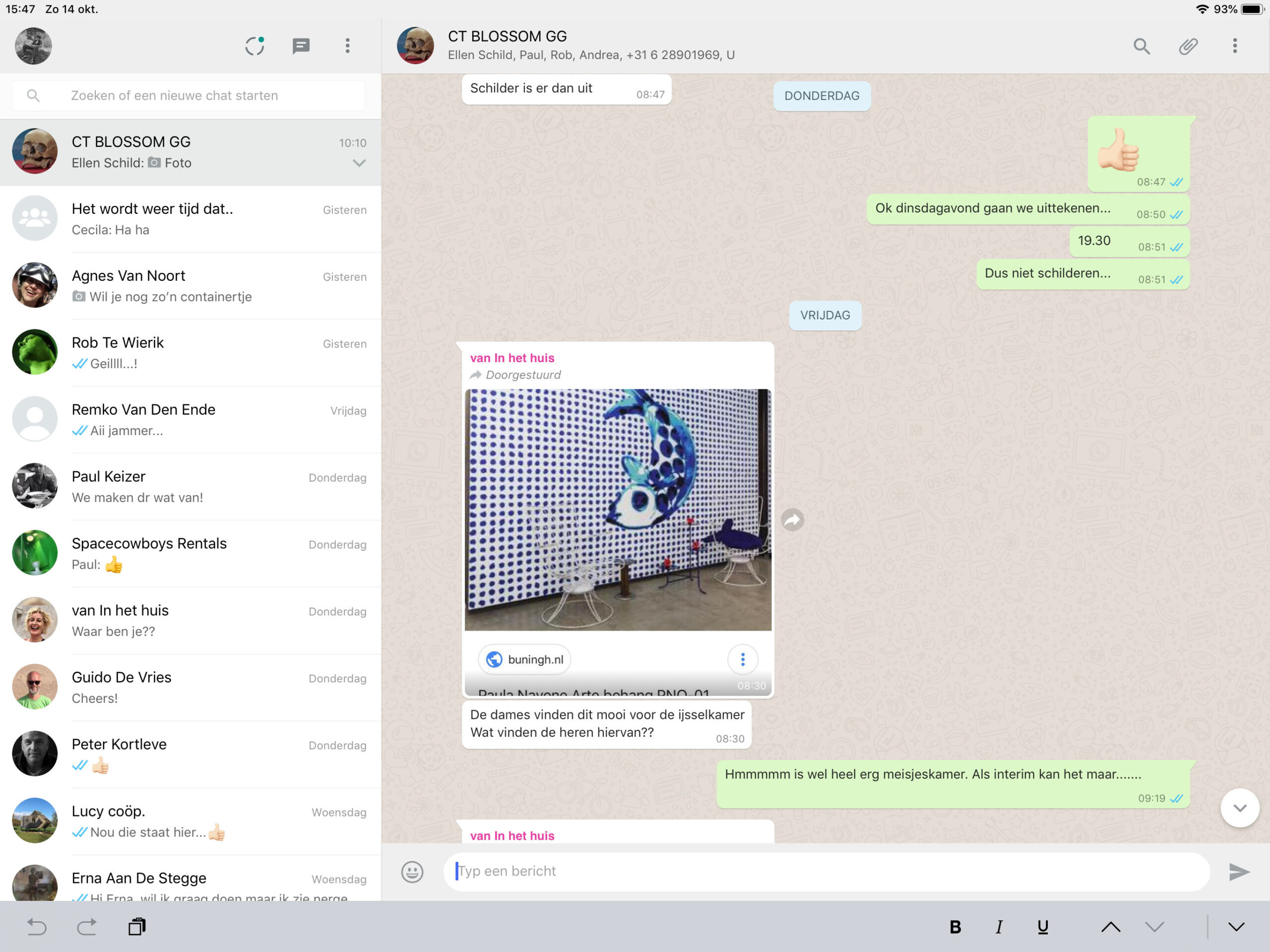The height and width of the screenshot is (952, 1270).
Task: Click the paperclip attach icon
Action: click(x=1188, y=46)
